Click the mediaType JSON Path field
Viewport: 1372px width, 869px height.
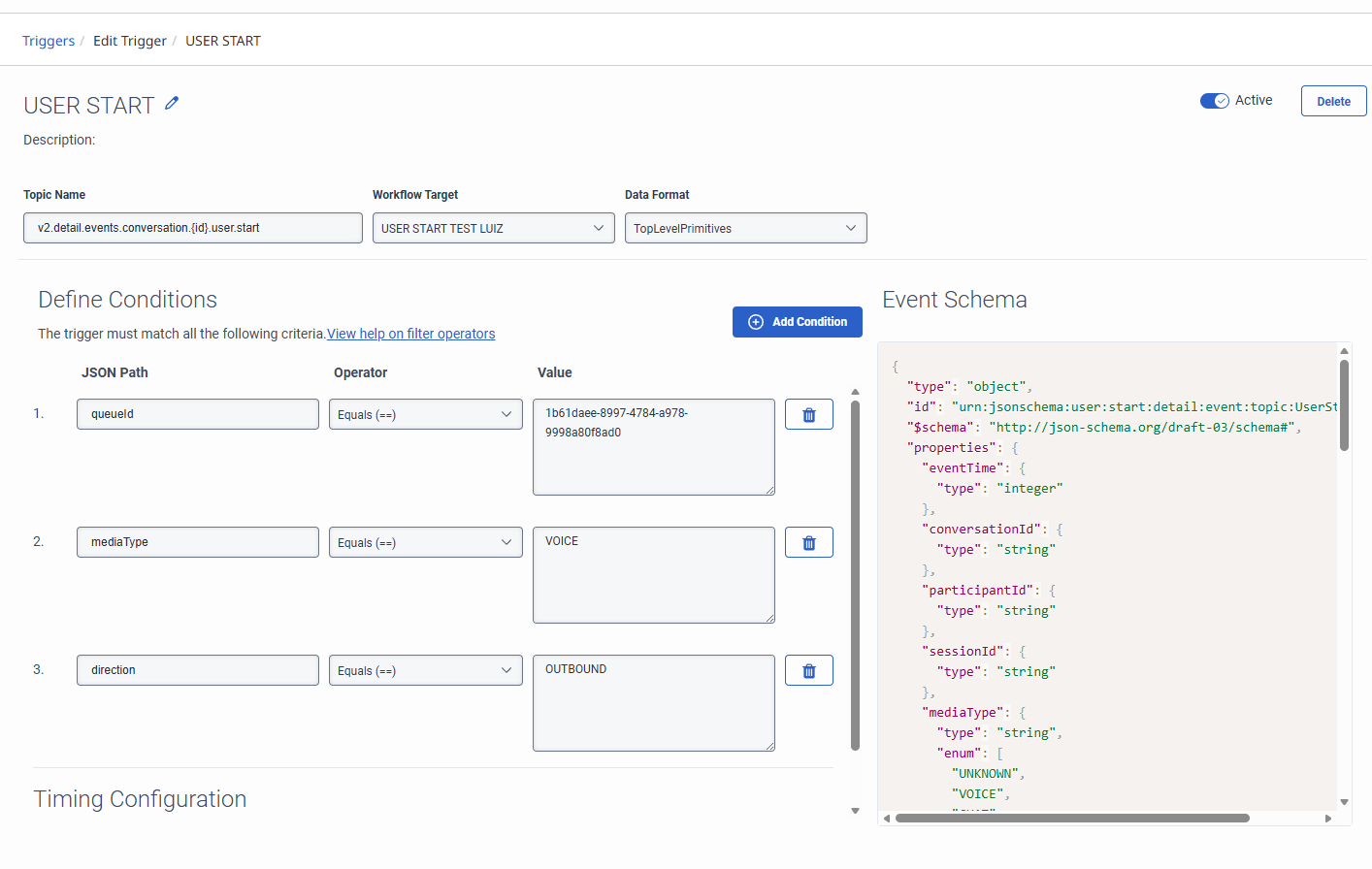[197, 542]
